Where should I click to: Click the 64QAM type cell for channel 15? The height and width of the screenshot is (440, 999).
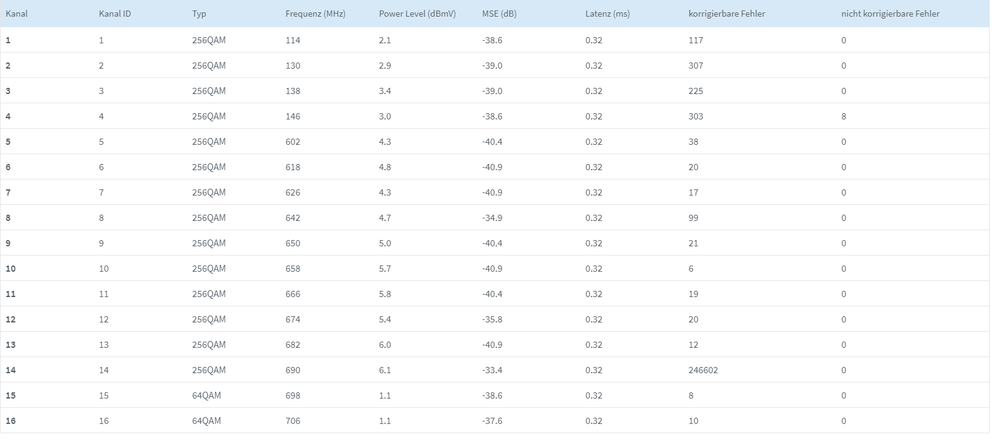coord(206,396)
